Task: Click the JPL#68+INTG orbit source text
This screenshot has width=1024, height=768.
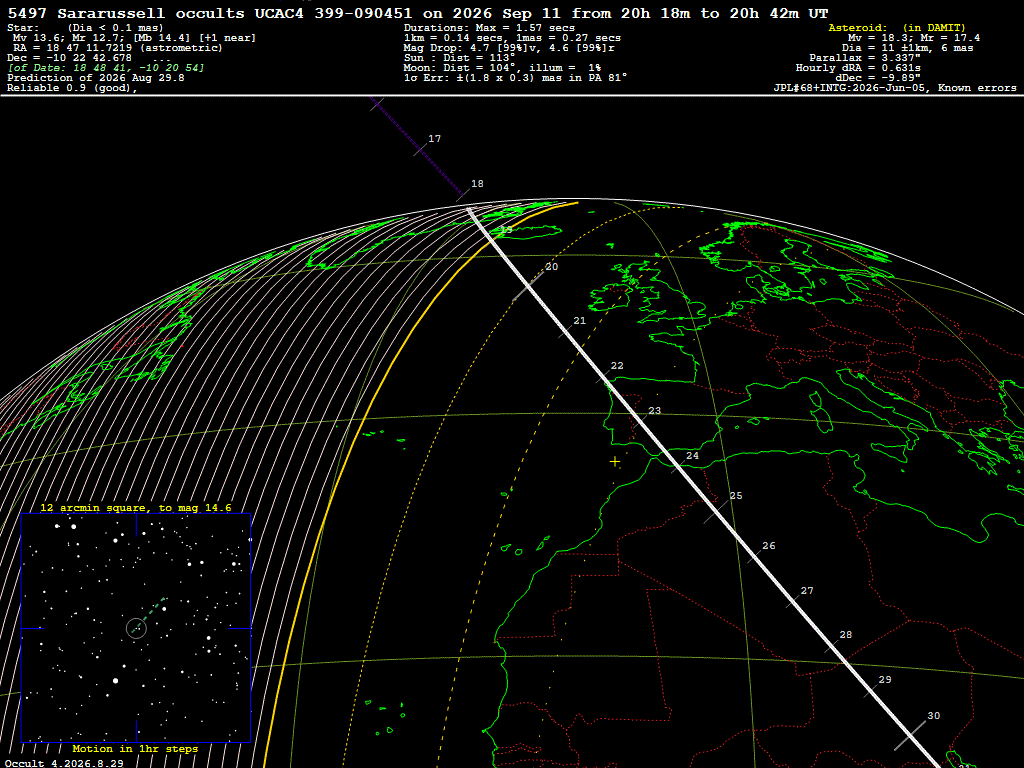Action: (849, 88)
